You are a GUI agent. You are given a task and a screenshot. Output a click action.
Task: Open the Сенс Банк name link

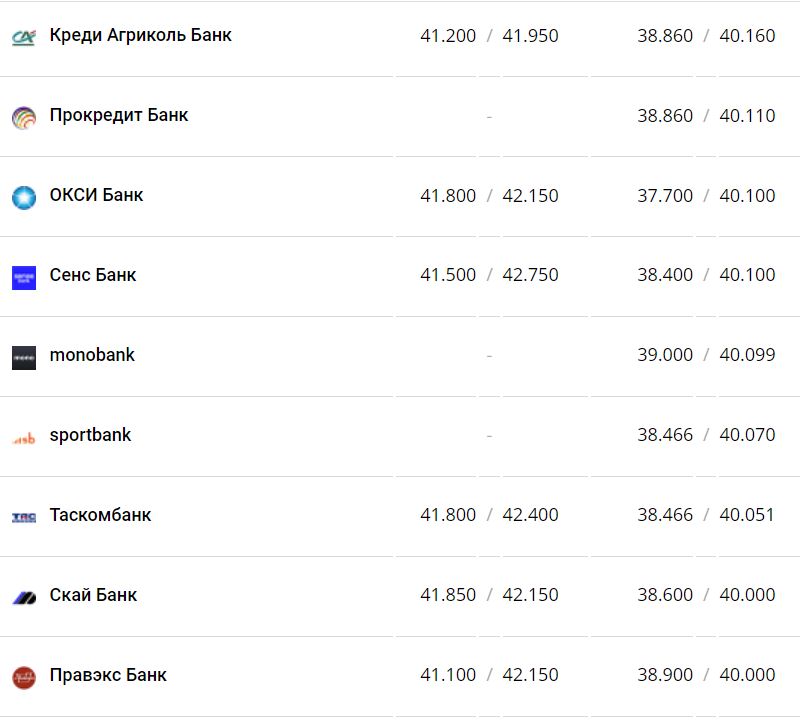93,275
